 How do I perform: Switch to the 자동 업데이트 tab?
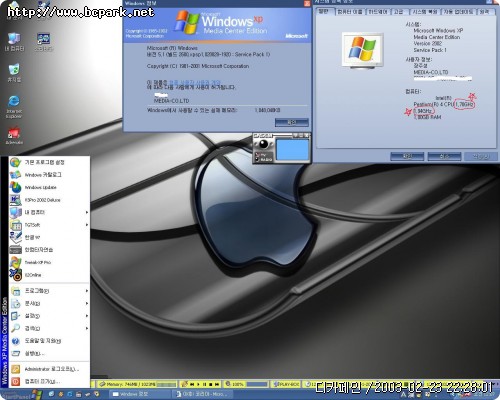click(458, 12)
